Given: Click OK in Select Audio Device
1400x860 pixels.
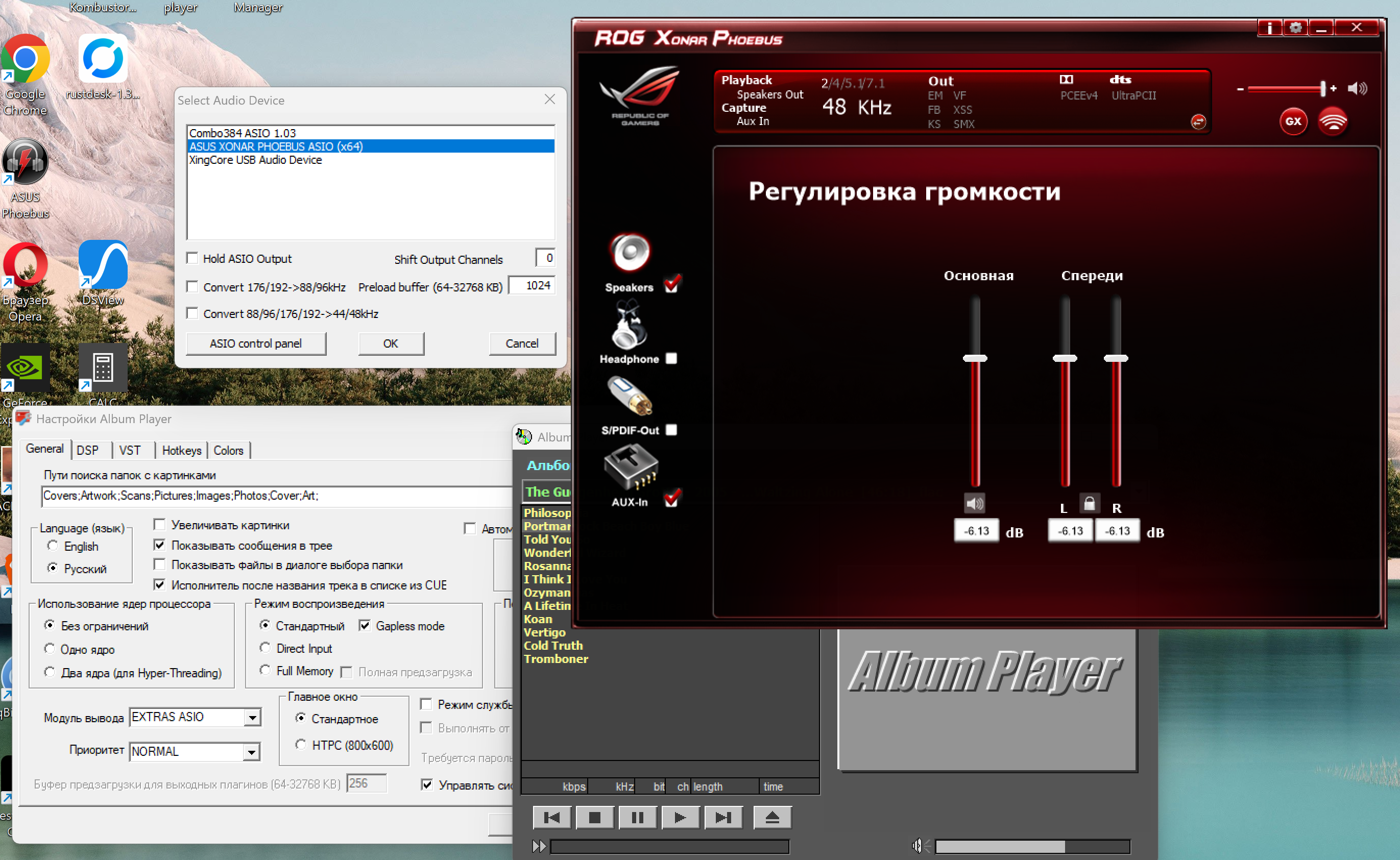Looking at the screenshot, I should [391, 343].
